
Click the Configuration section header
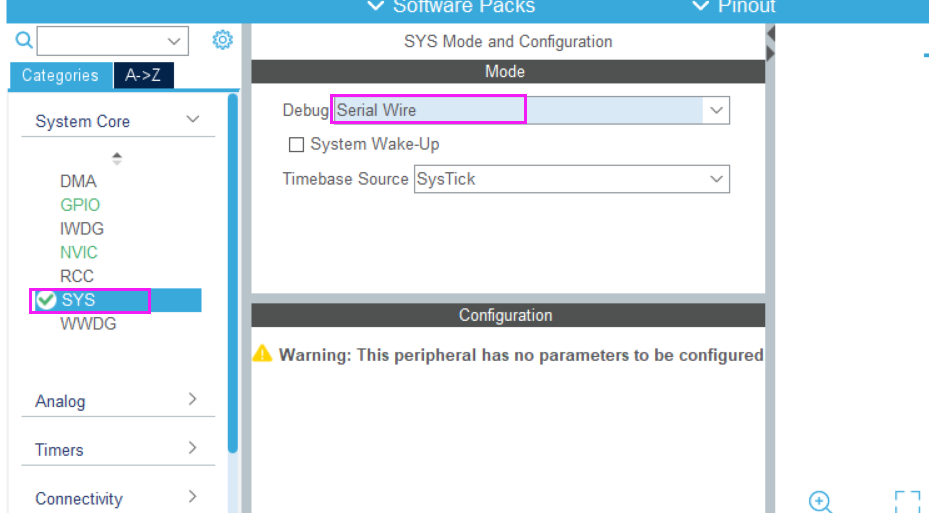point(508,315)
